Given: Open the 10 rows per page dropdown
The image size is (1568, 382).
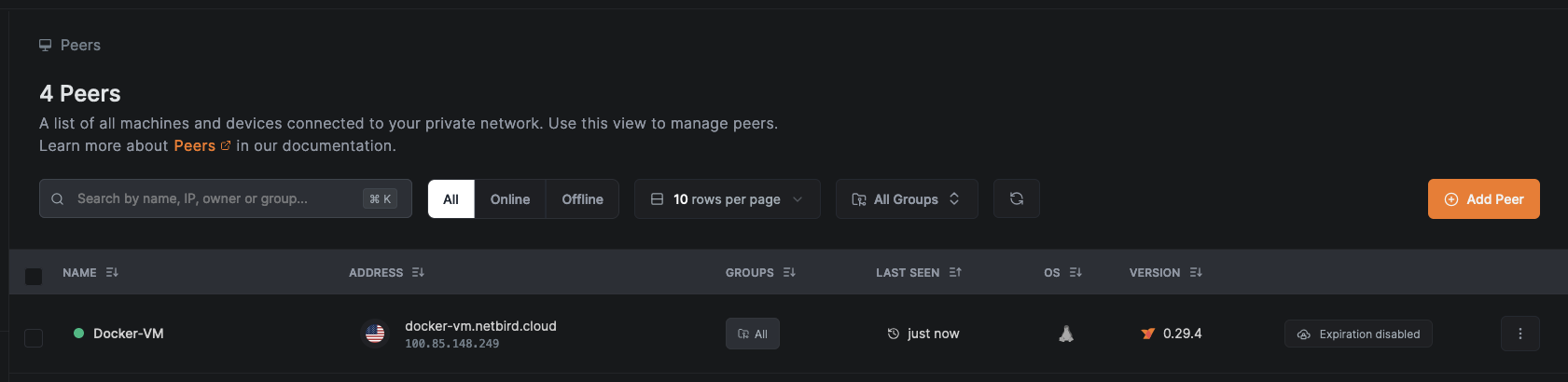Looking at the screenshot, I should click(727, 199).
